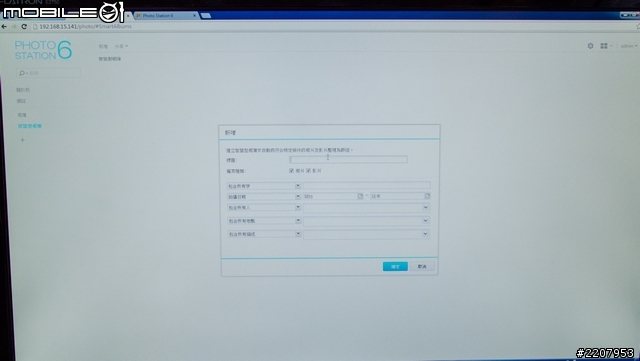The width and height of the screenshot is (640, 361).
Task: Click the browser forward arrow
Action: tap(14, 27)
